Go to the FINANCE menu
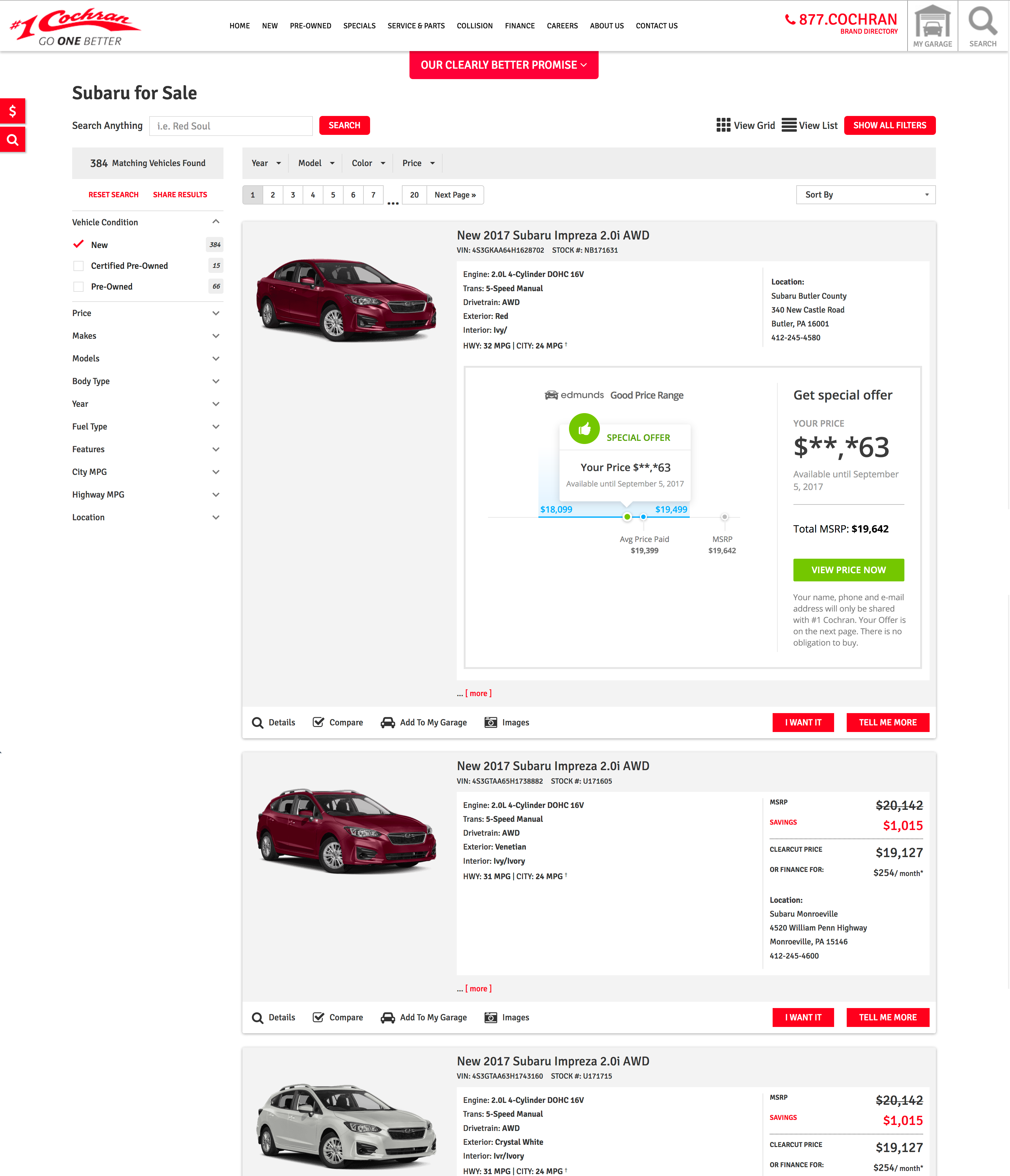The height and width of the screenshot is (1176, 1010). coord(520,26)
